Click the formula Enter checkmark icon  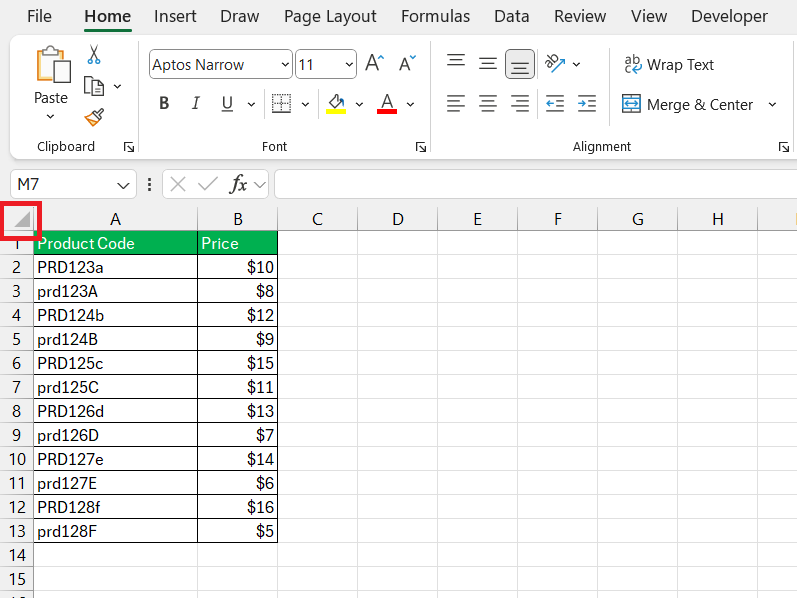tap(207, 184)
